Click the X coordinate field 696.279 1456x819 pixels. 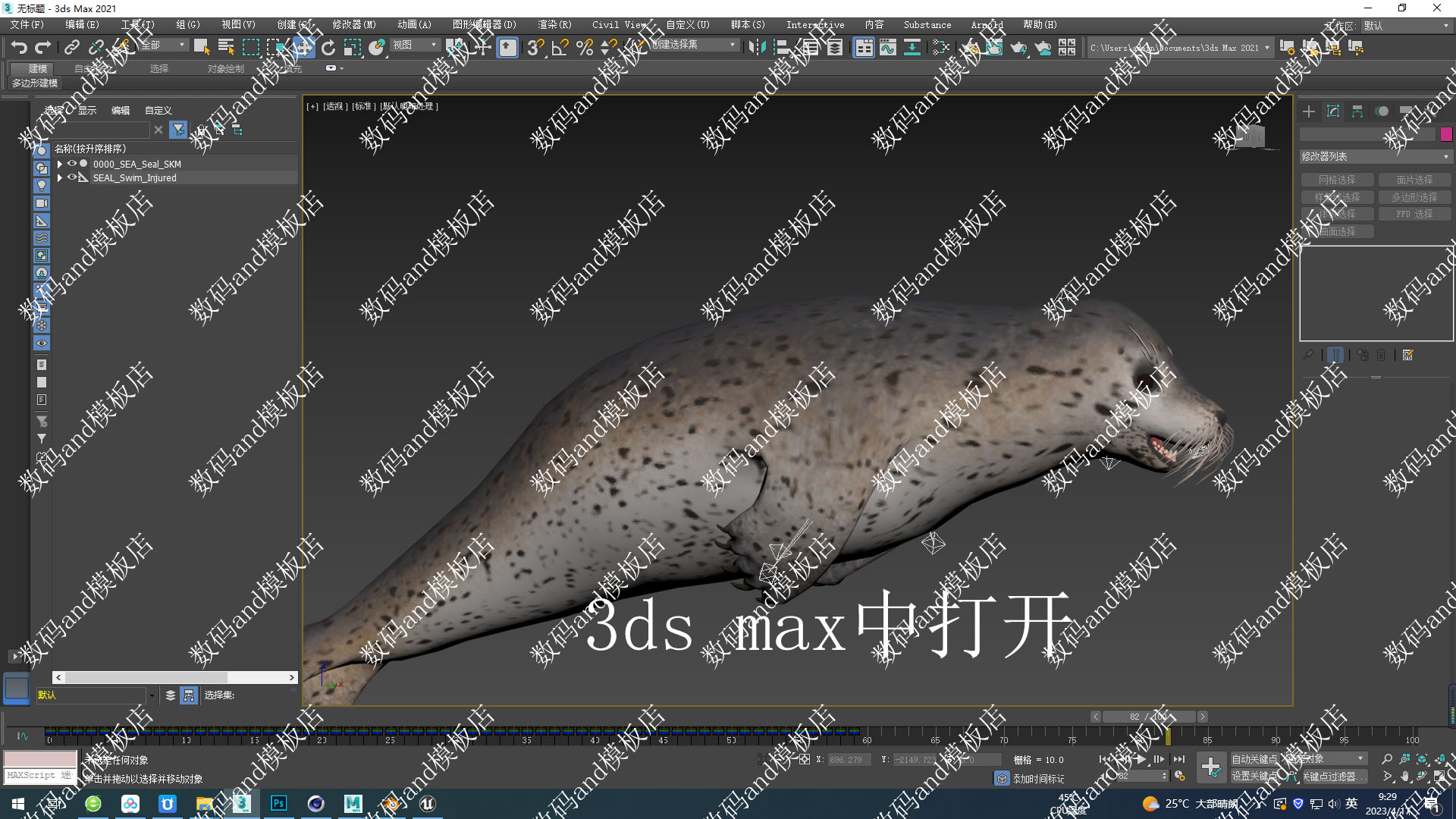[849, 760]
